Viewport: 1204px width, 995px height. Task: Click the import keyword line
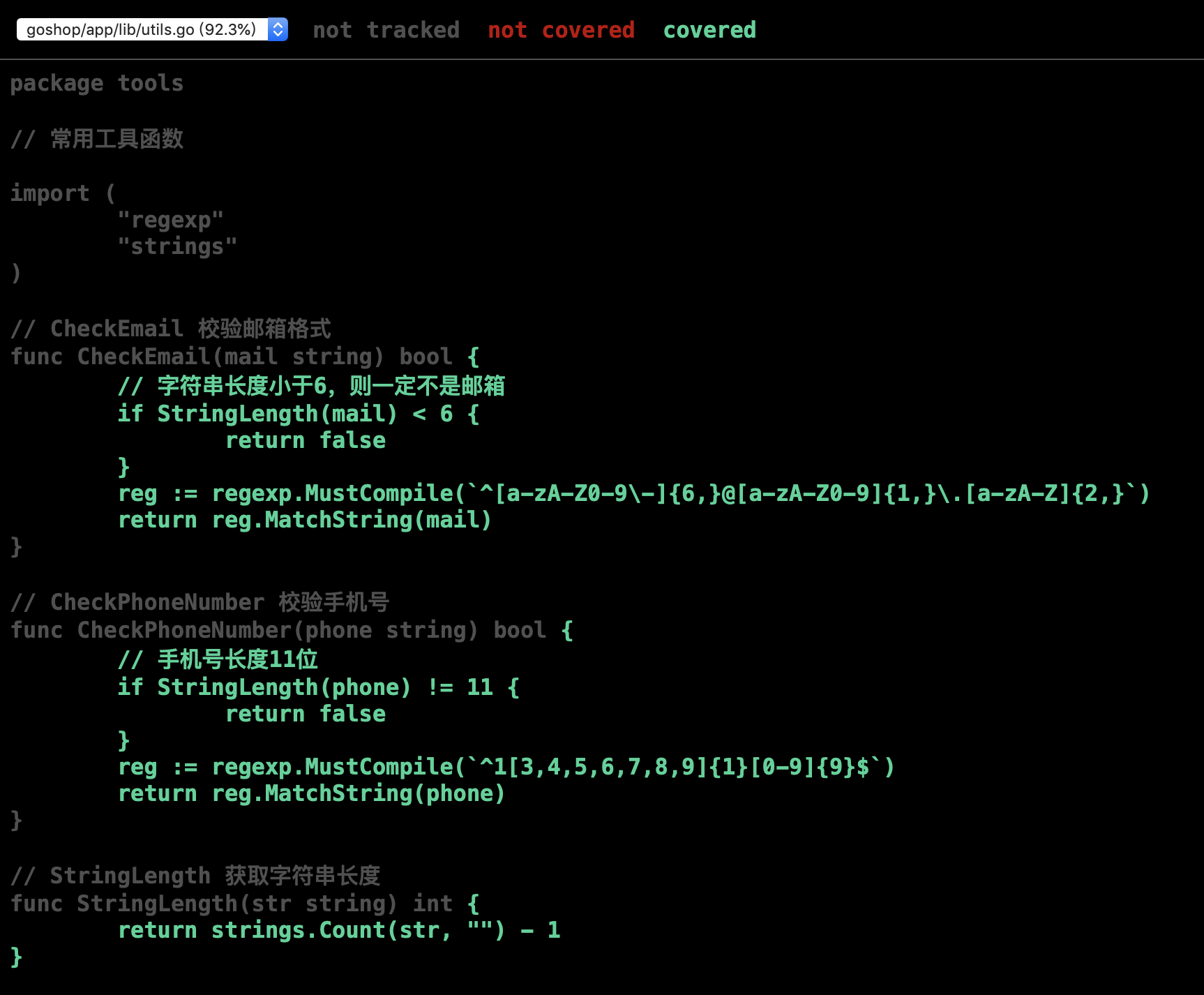(x=63, y=193)
